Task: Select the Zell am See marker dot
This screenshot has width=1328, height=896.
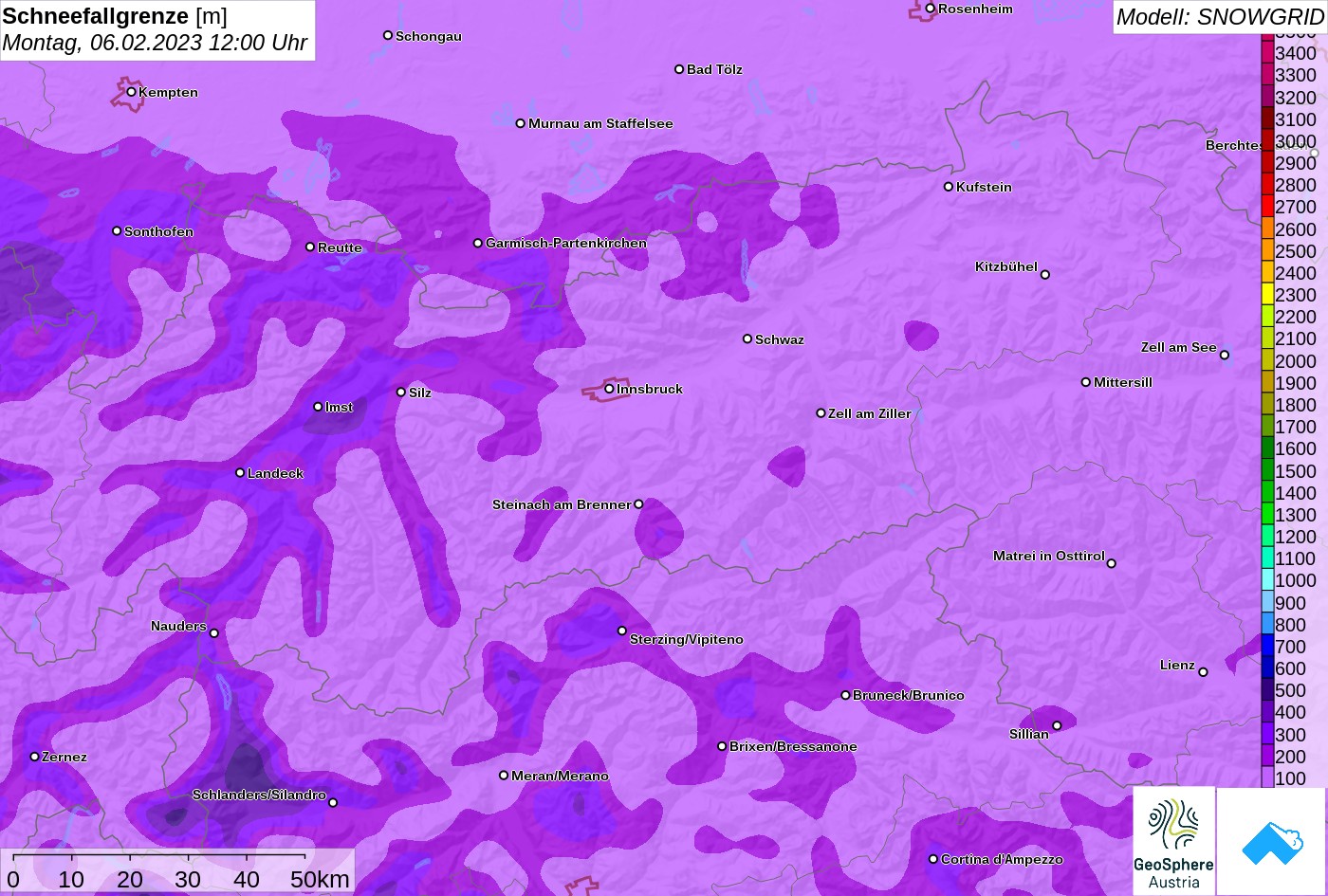Action: [x=1225, y=356]
